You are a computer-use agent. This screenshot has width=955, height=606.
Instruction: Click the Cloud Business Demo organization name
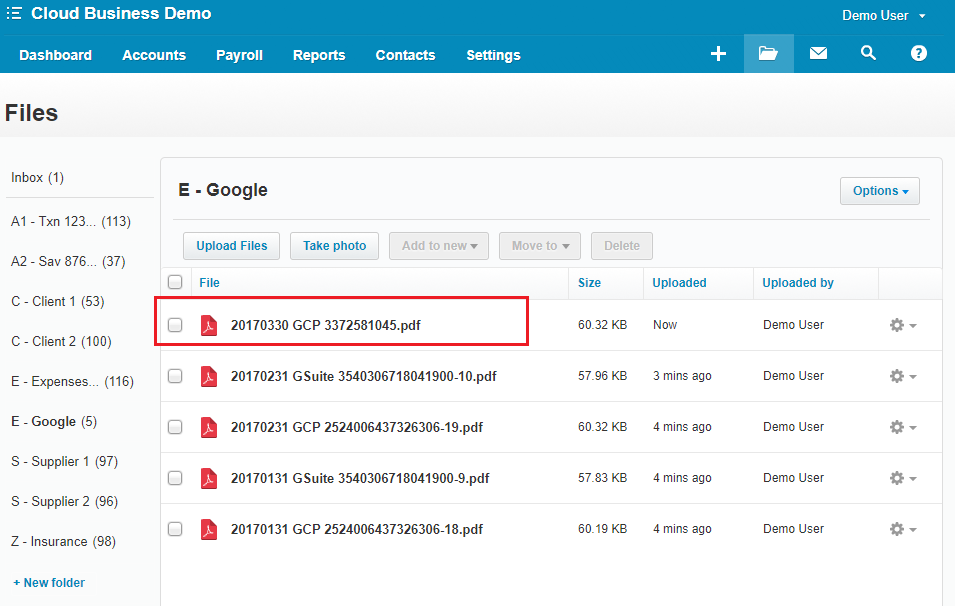121,13
